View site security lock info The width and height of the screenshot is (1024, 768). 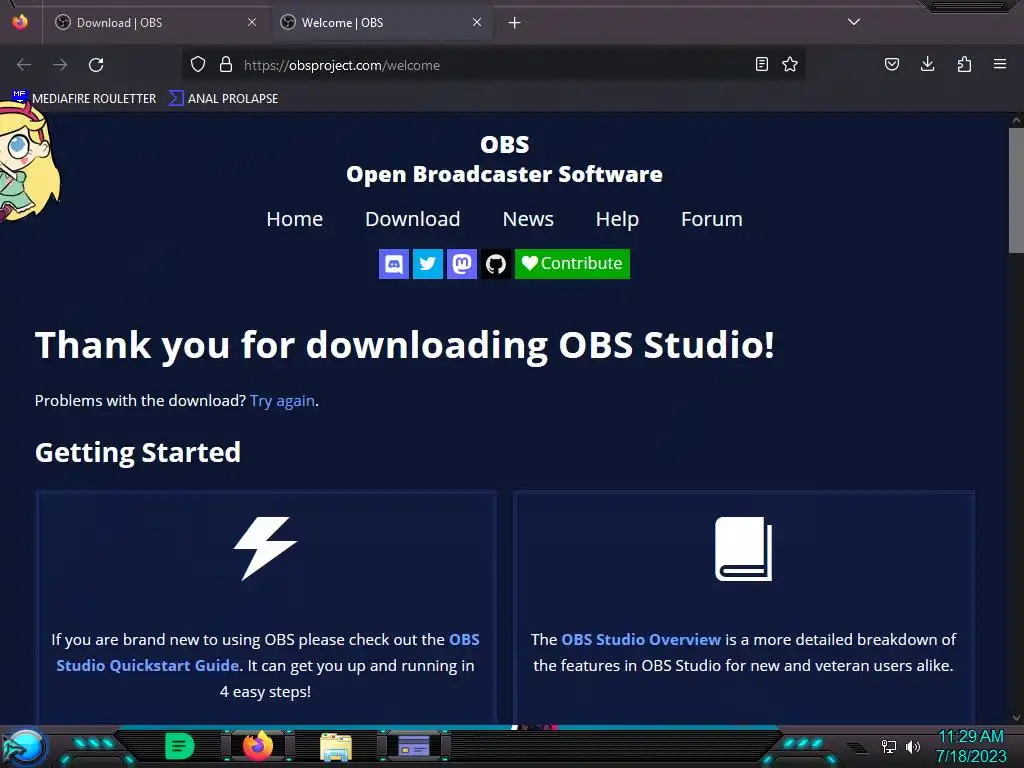pos(226,65)
